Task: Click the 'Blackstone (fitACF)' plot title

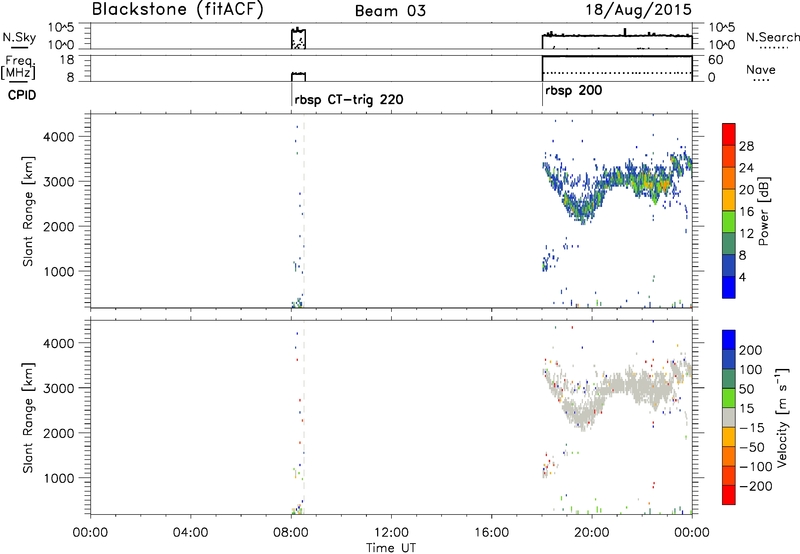Action: (x=178, y=10)
